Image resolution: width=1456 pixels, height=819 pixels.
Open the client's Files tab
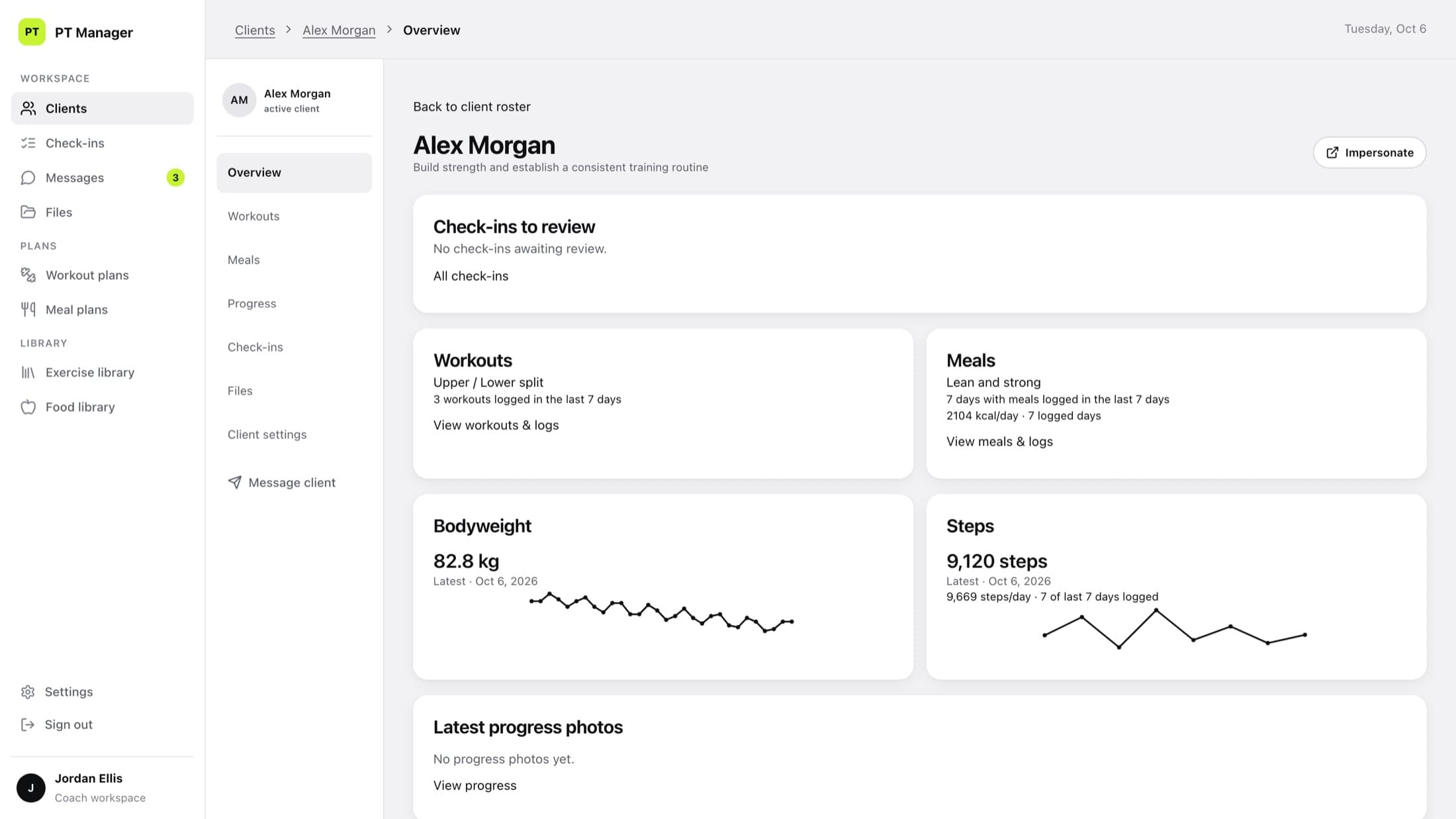294,391
